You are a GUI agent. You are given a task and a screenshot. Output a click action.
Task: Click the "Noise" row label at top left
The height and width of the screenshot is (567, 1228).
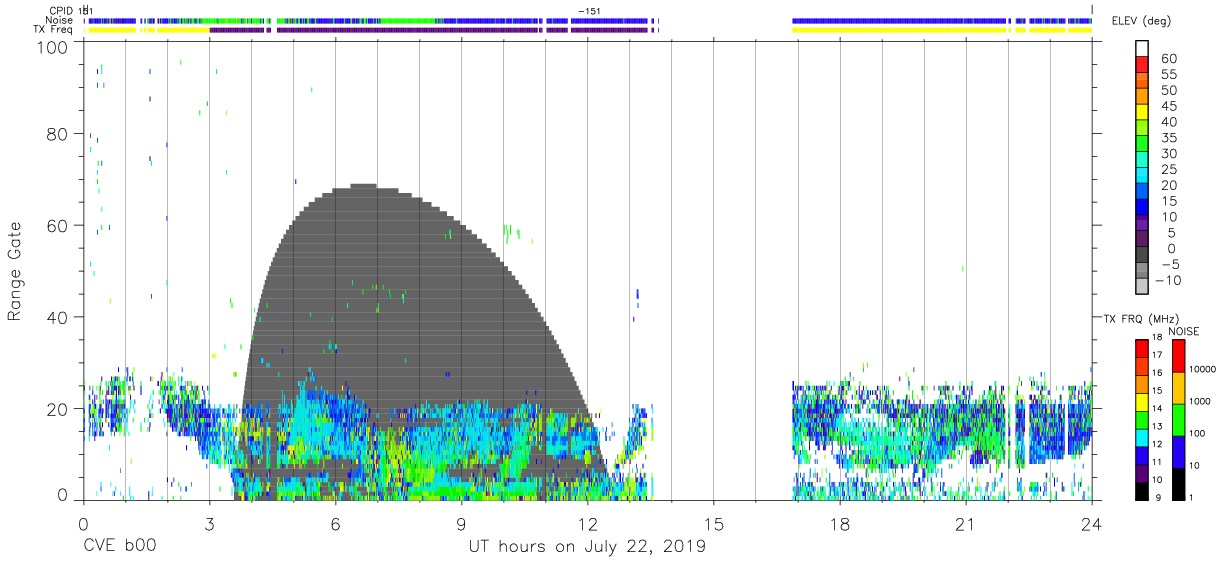tap(61, 20)
